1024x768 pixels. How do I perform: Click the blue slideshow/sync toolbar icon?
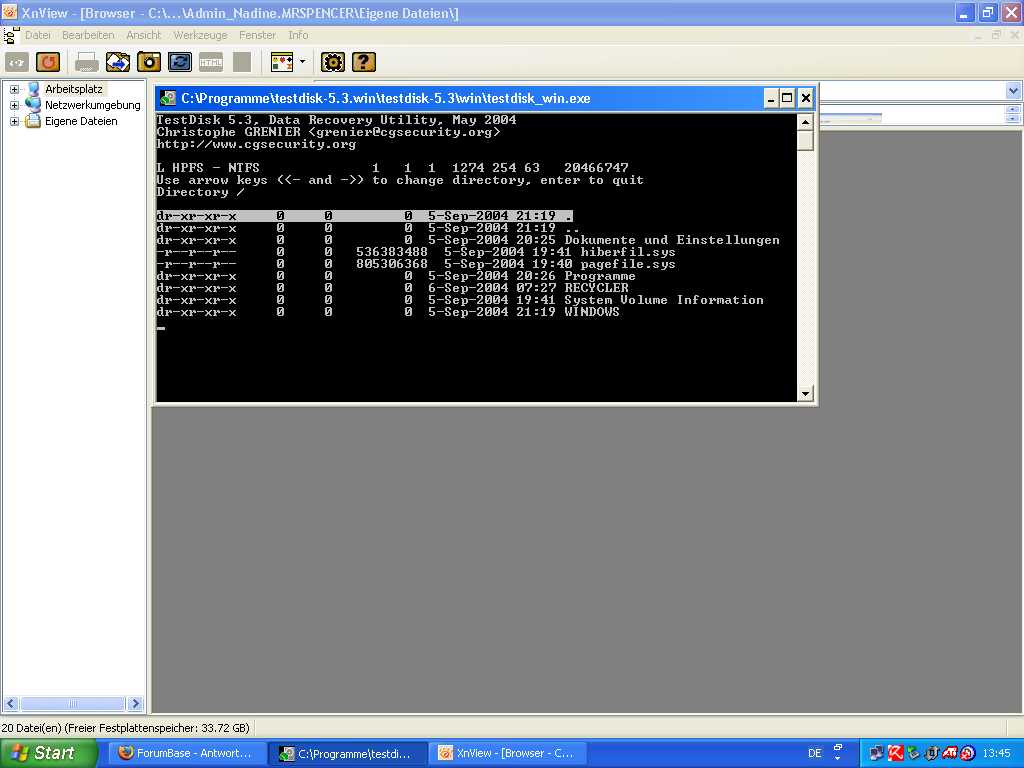click(x=180, y=62)
